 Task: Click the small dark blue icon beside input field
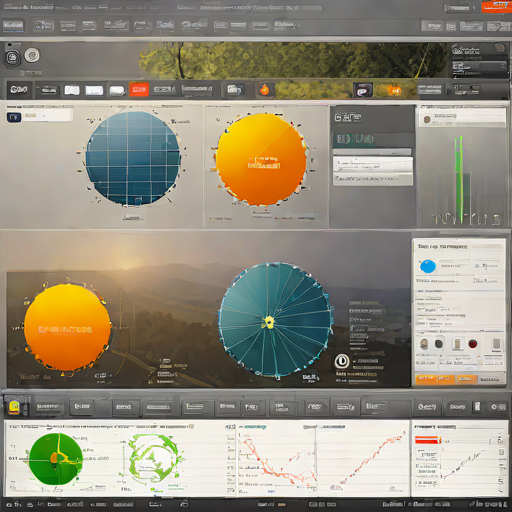tap(14, 117)
